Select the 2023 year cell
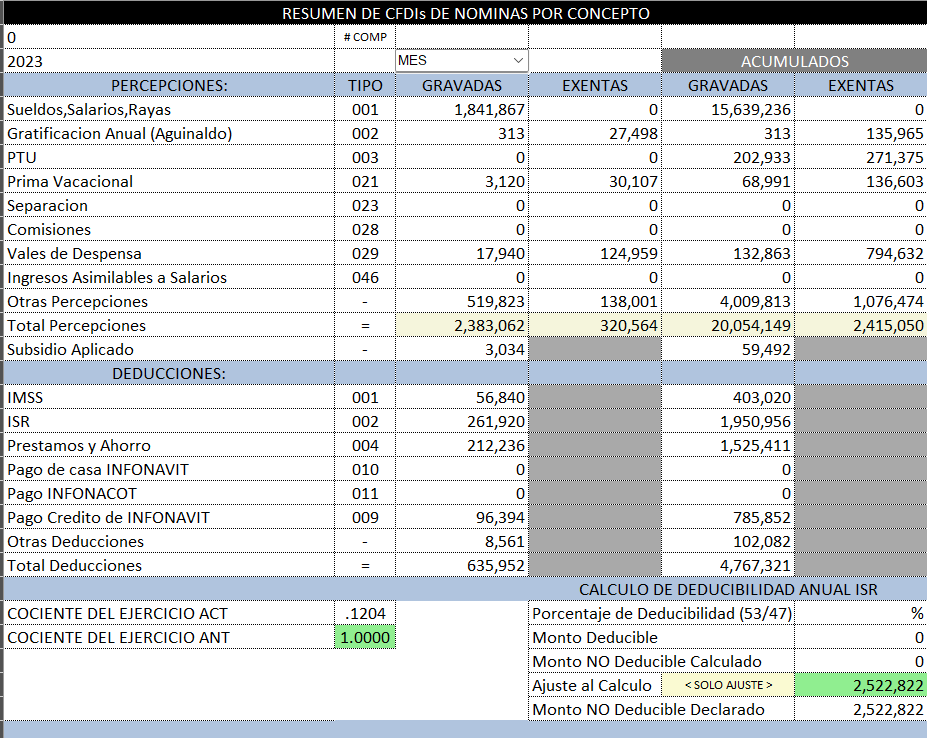927x738 pixels. tap(168, 61)
